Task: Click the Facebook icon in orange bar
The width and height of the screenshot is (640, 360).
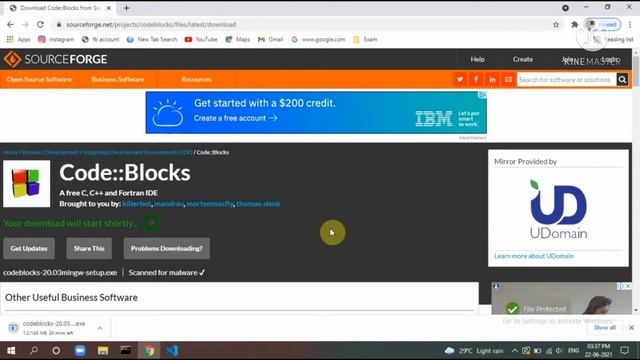Action: (x=476, y=79)
